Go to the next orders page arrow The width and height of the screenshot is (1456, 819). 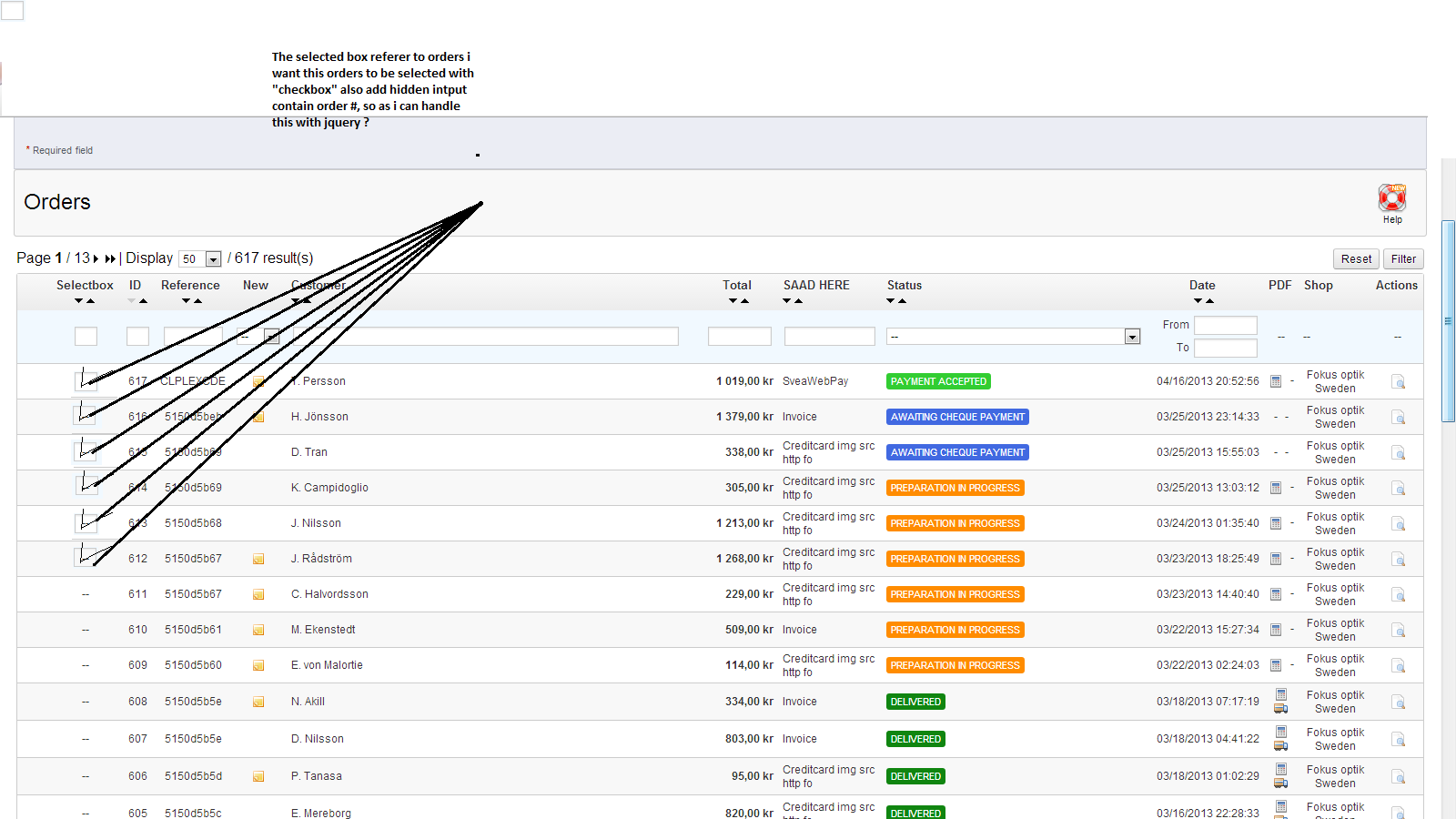(96, 259)
